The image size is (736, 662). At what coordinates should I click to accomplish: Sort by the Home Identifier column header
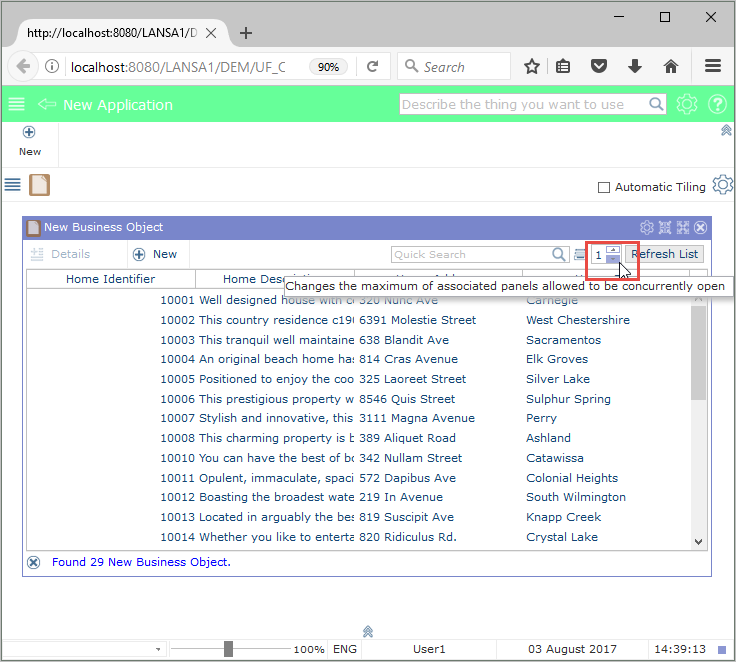[110, 279]
